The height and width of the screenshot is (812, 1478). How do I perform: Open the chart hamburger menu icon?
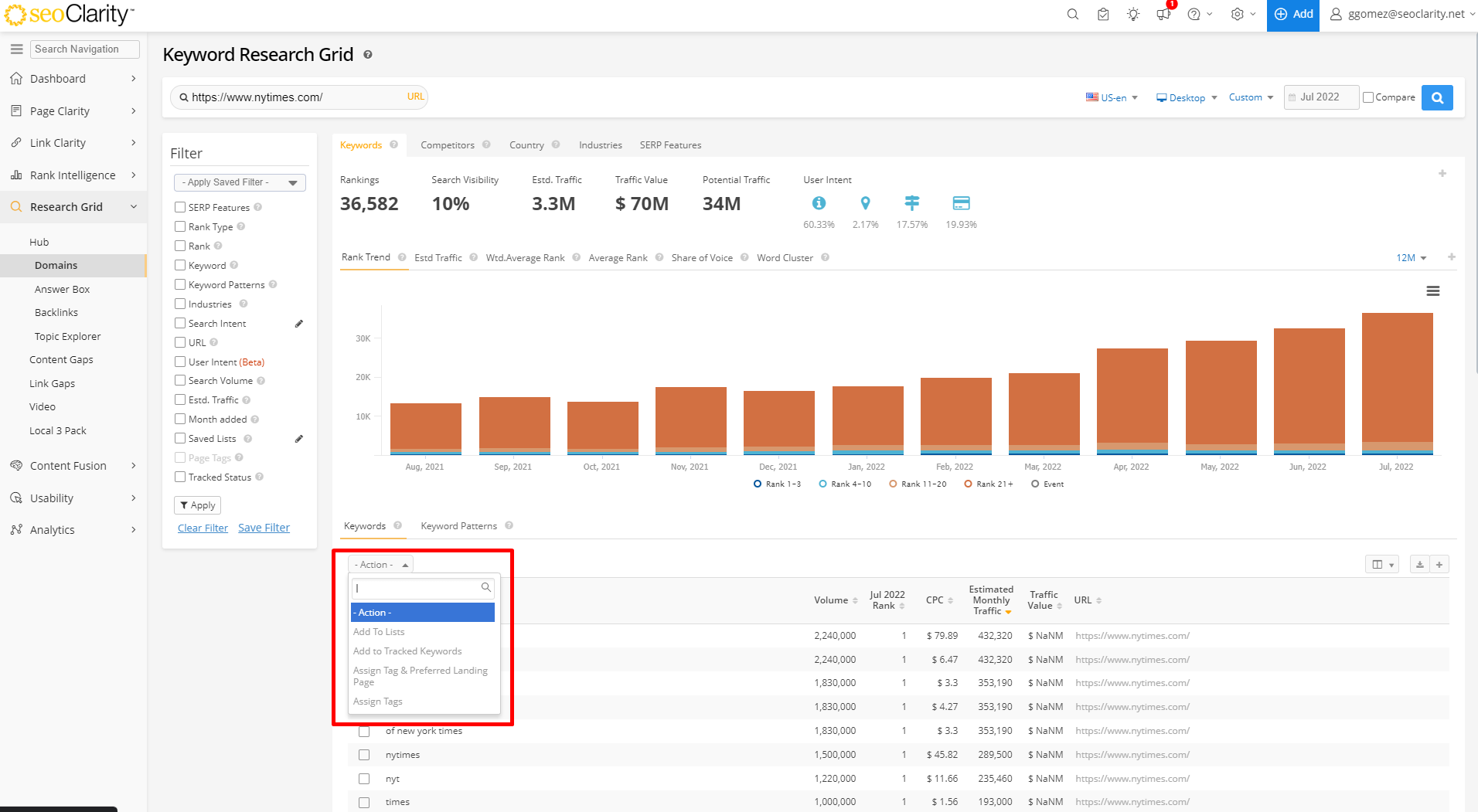point(1432,291)
